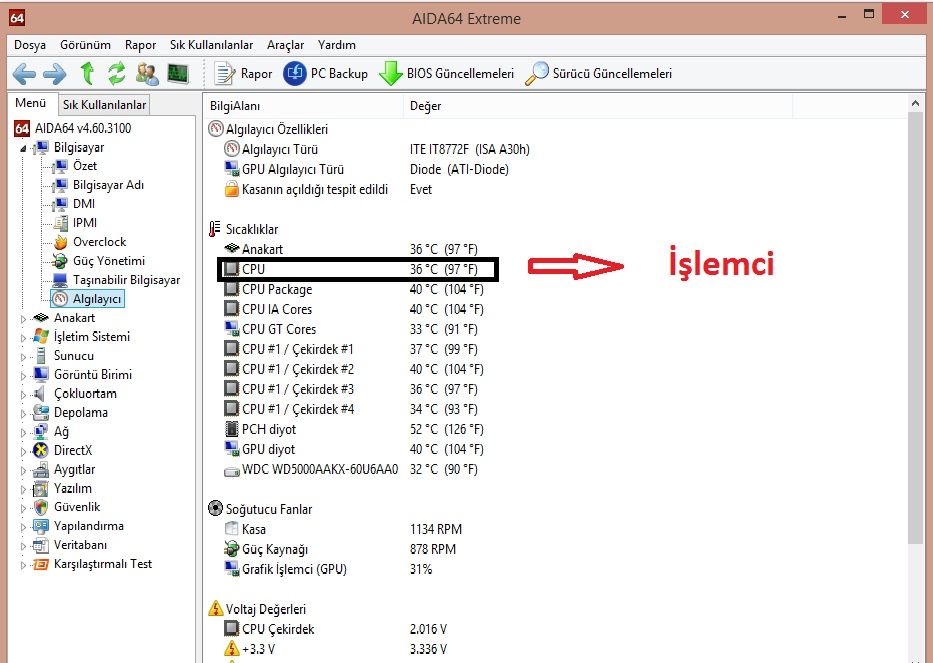
Task: Switch to the Menü tab
Action: coord(31,103)
